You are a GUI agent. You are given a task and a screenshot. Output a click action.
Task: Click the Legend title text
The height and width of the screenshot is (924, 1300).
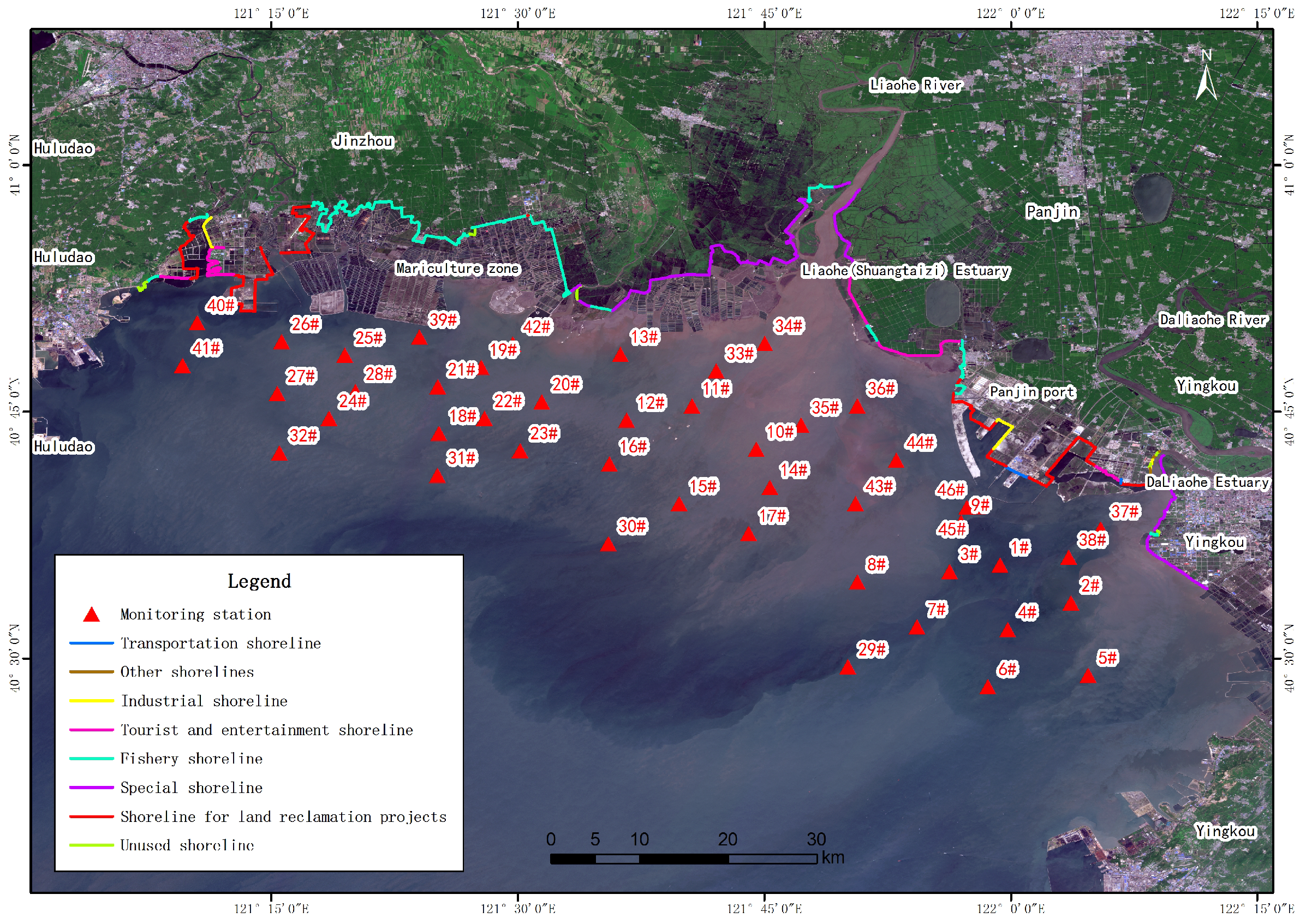tap(259, 581)
